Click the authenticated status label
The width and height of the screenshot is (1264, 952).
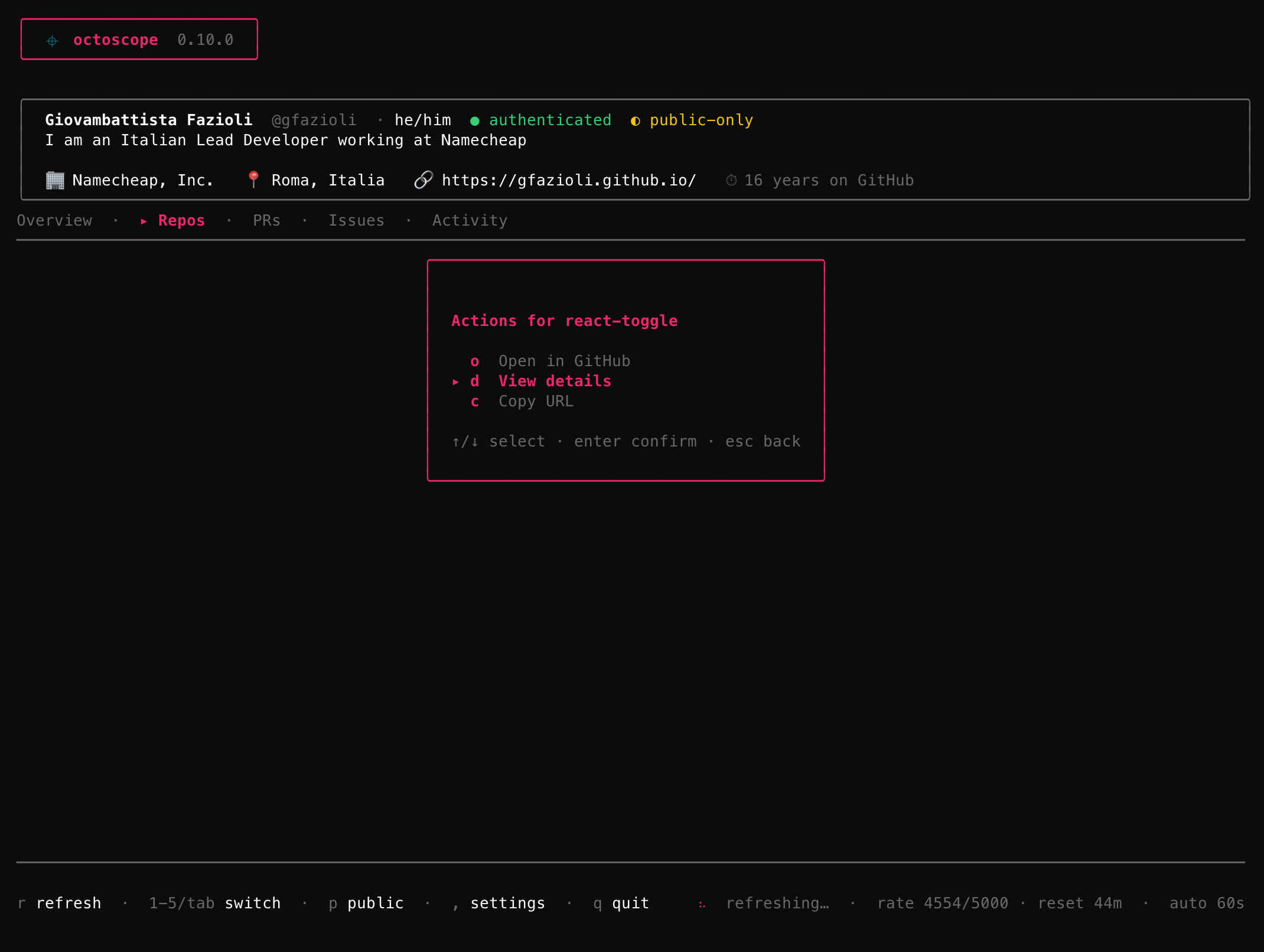point(550,120)
